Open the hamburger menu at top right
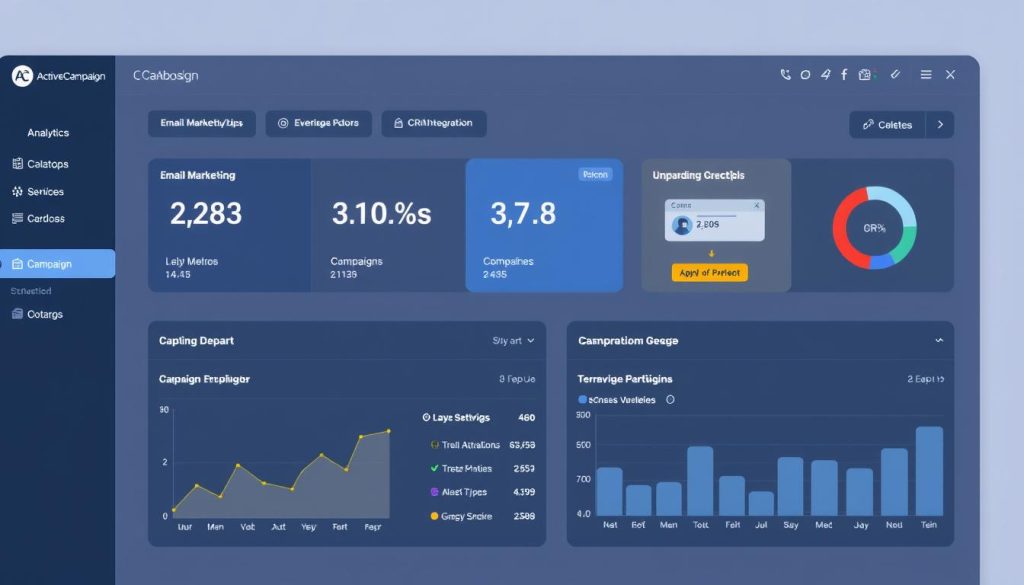This screenshot has height=585, width=1024. tap(928, 74)
